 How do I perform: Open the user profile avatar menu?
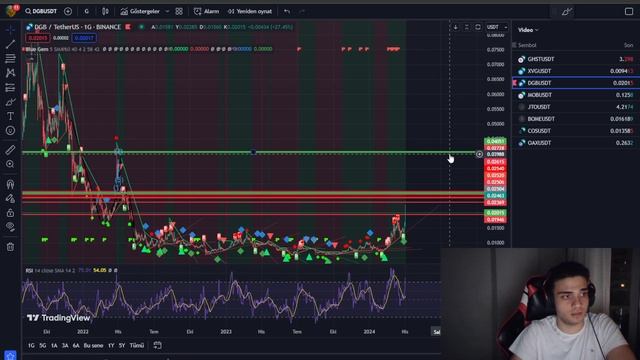click(x=12, y=10)
